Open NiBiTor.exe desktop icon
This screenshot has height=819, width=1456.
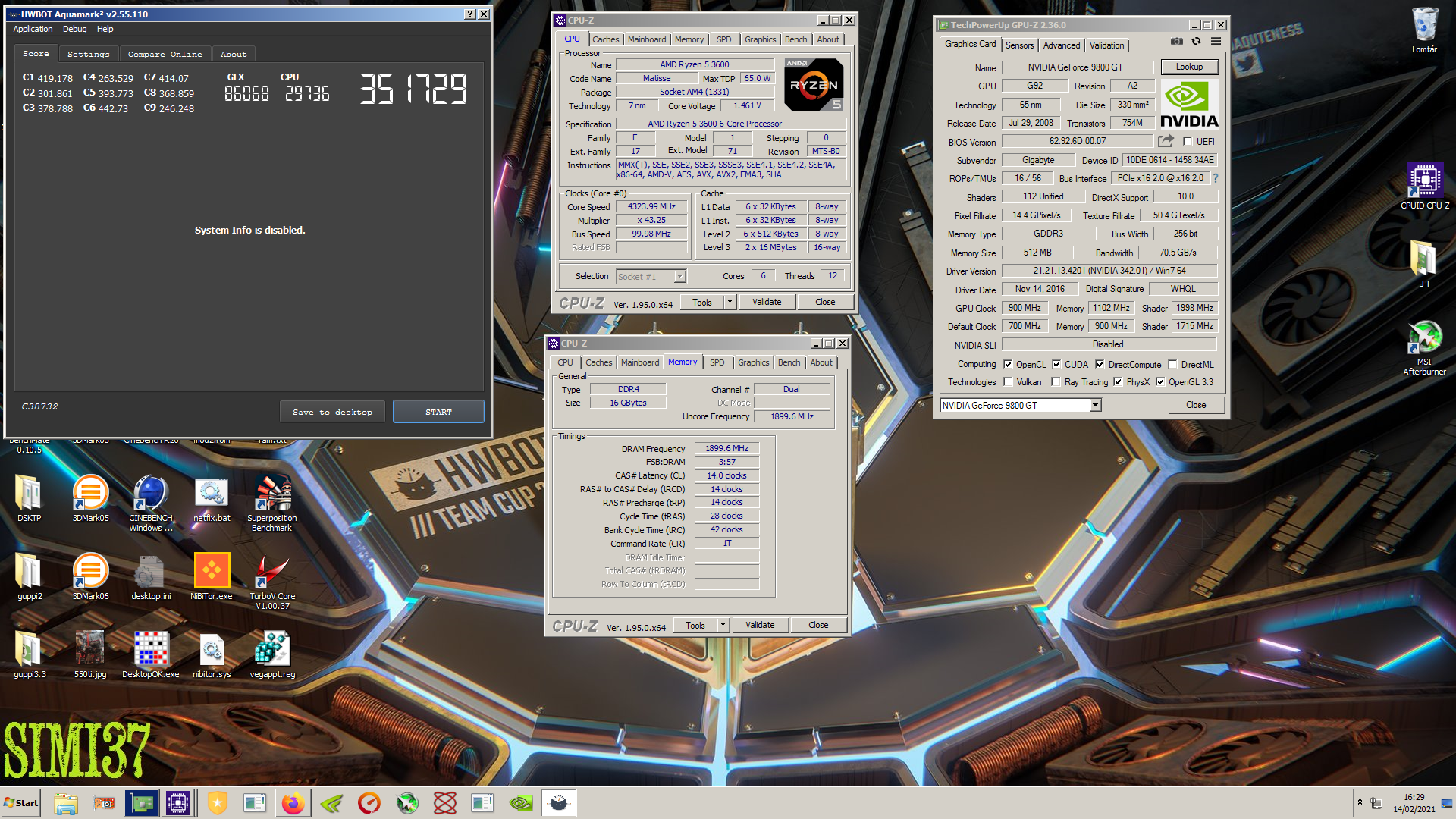[x=212, y=577]
